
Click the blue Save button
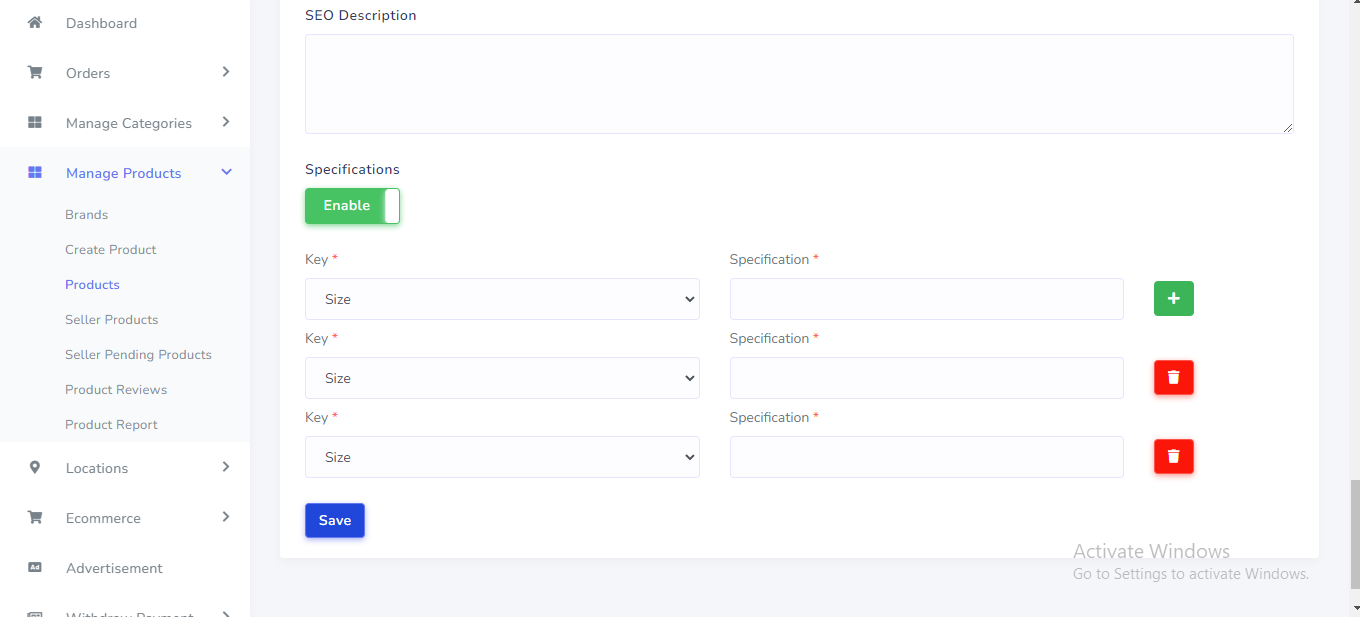335,520
